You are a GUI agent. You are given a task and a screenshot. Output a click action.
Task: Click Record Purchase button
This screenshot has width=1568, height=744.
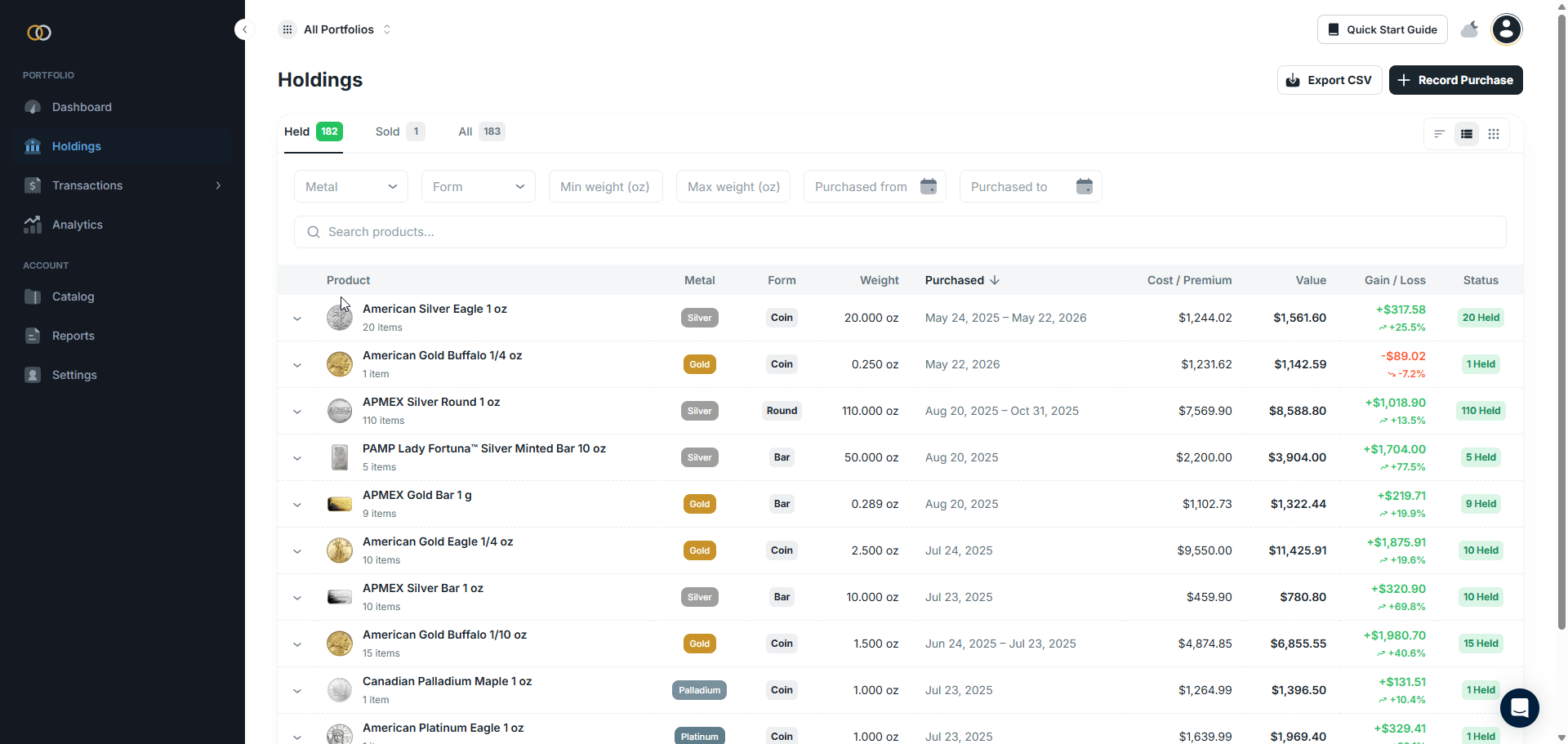tap(1455, 80)
